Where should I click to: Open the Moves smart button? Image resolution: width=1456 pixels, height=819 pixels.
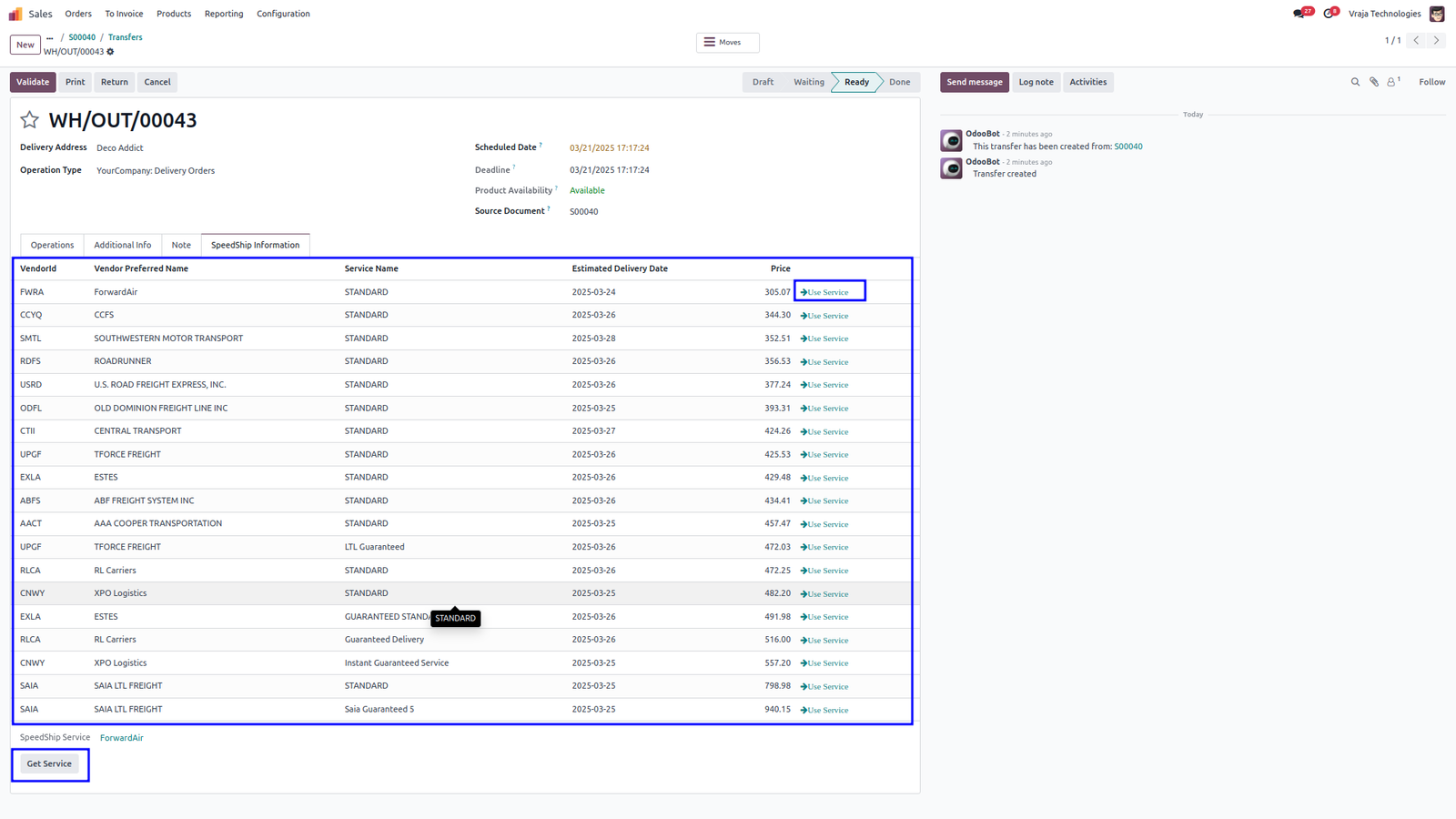click(x=727, y=43)
